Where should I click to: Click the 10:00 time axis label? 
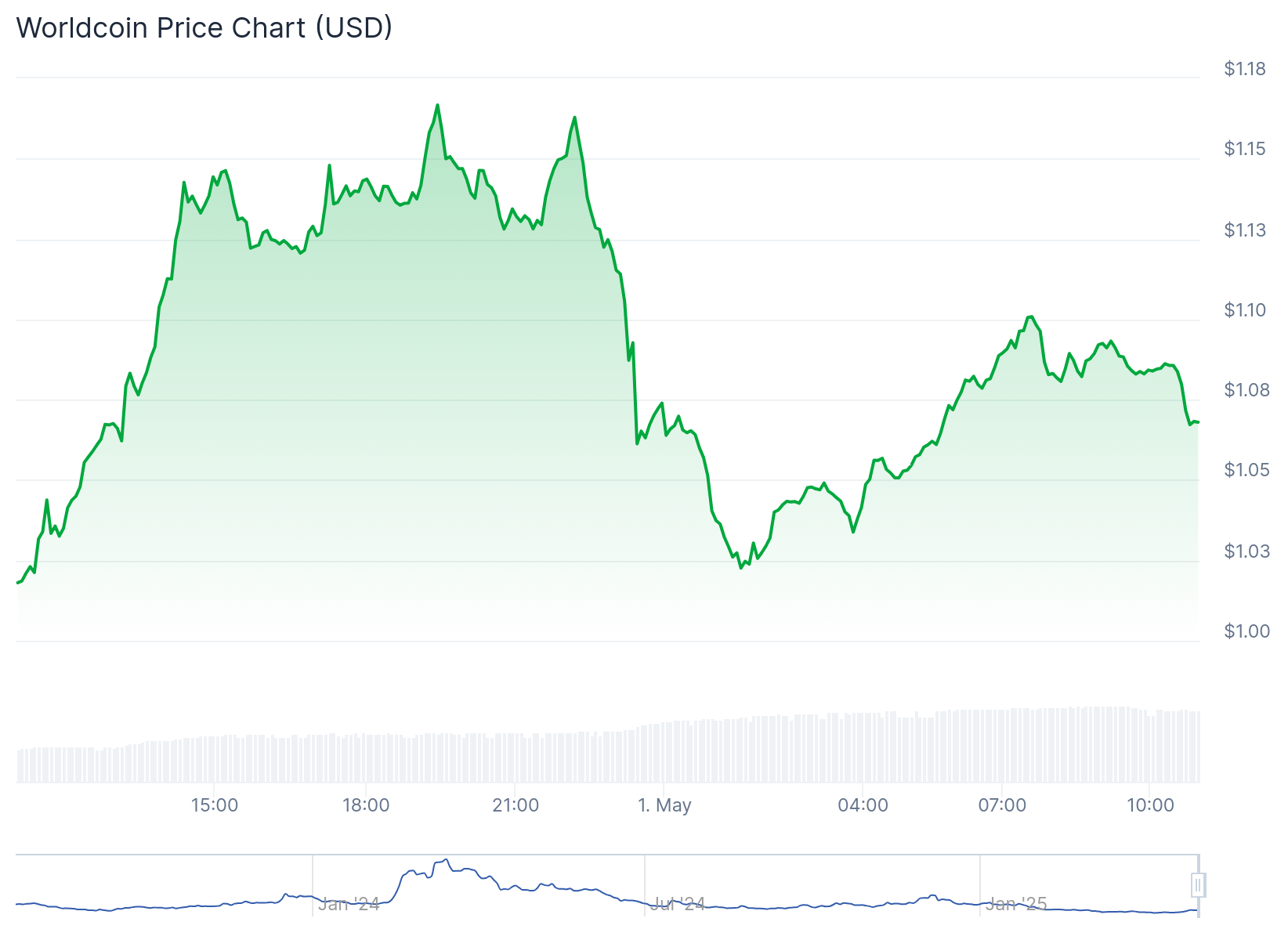click(x=1150, y=805)
